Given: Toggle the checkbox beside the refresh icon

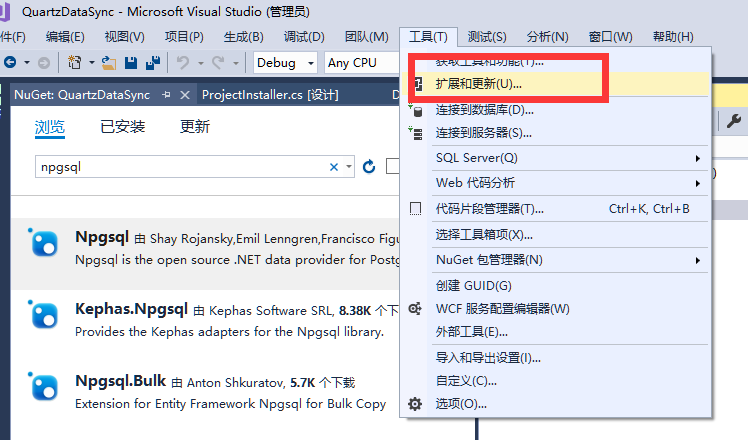Looking at the screenshot, I should [392, 167].
